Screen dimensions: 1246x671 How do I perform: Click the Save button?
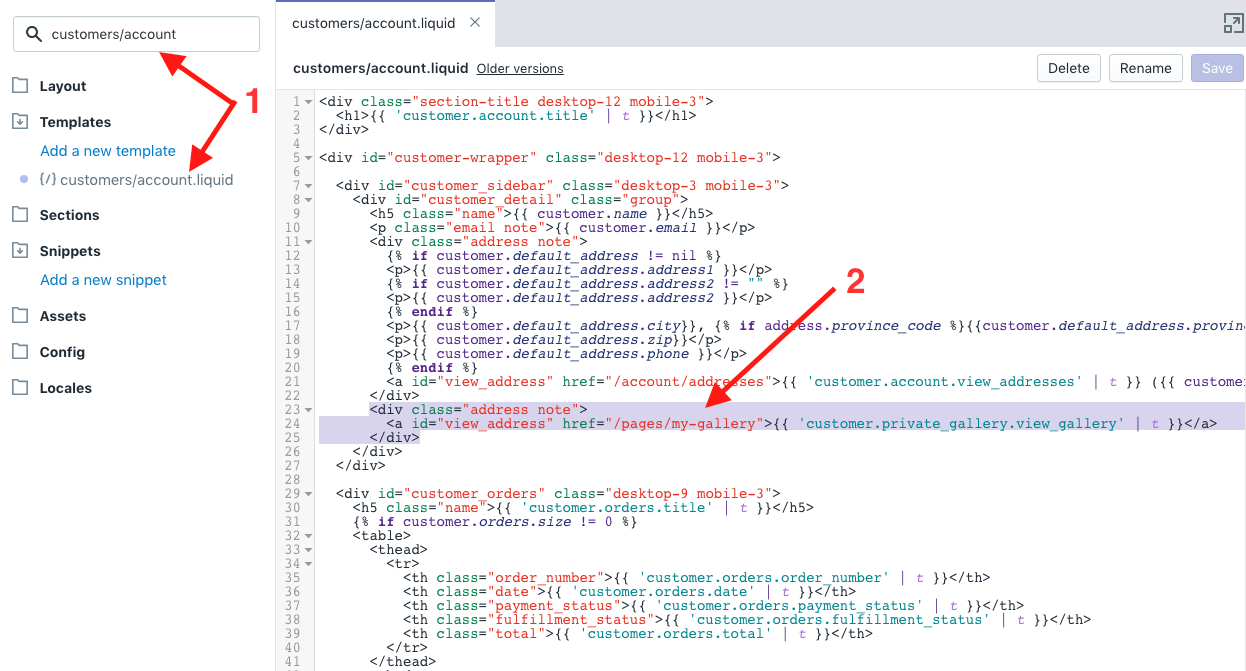click(x=1217, y=68)
